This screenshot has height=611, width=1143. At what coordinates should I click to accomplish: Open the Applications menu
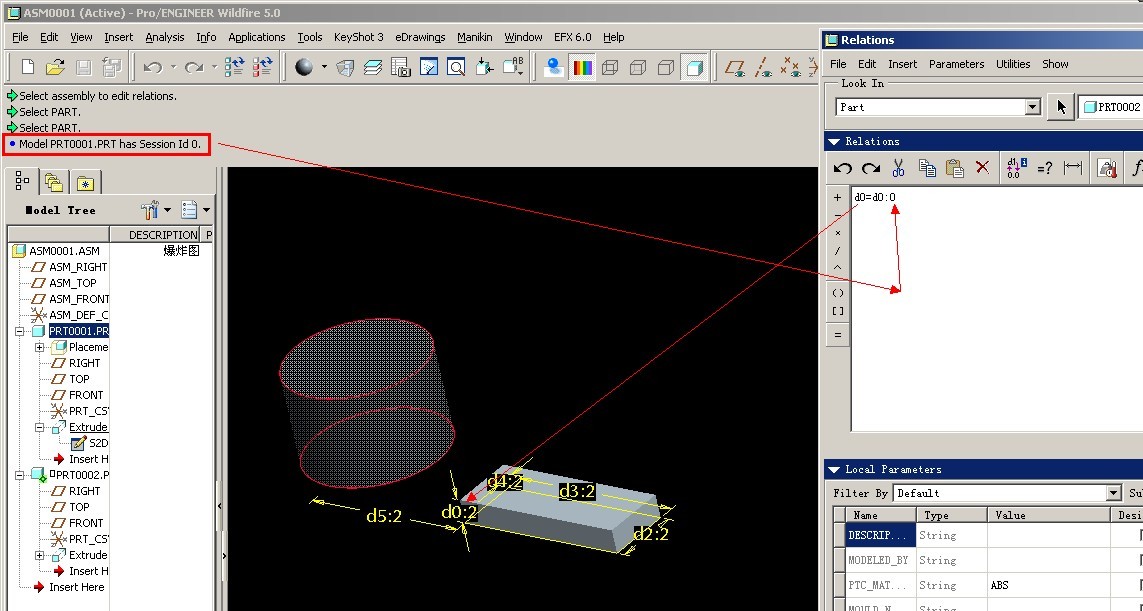[257, 37]
